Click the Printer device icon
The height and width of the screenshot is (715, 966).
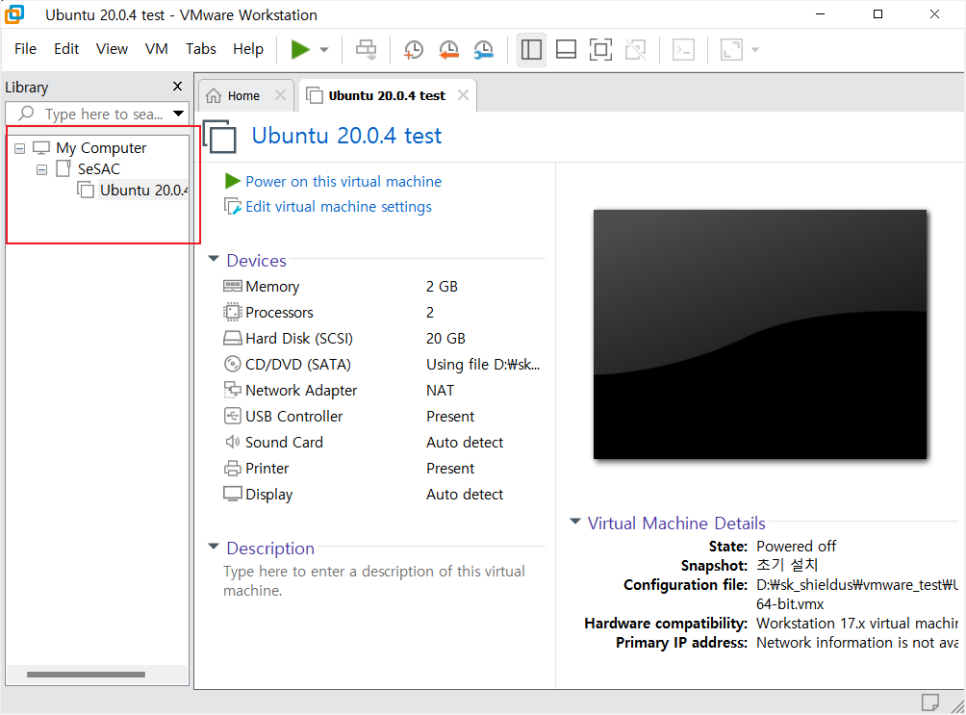click(x=232, y=468)
